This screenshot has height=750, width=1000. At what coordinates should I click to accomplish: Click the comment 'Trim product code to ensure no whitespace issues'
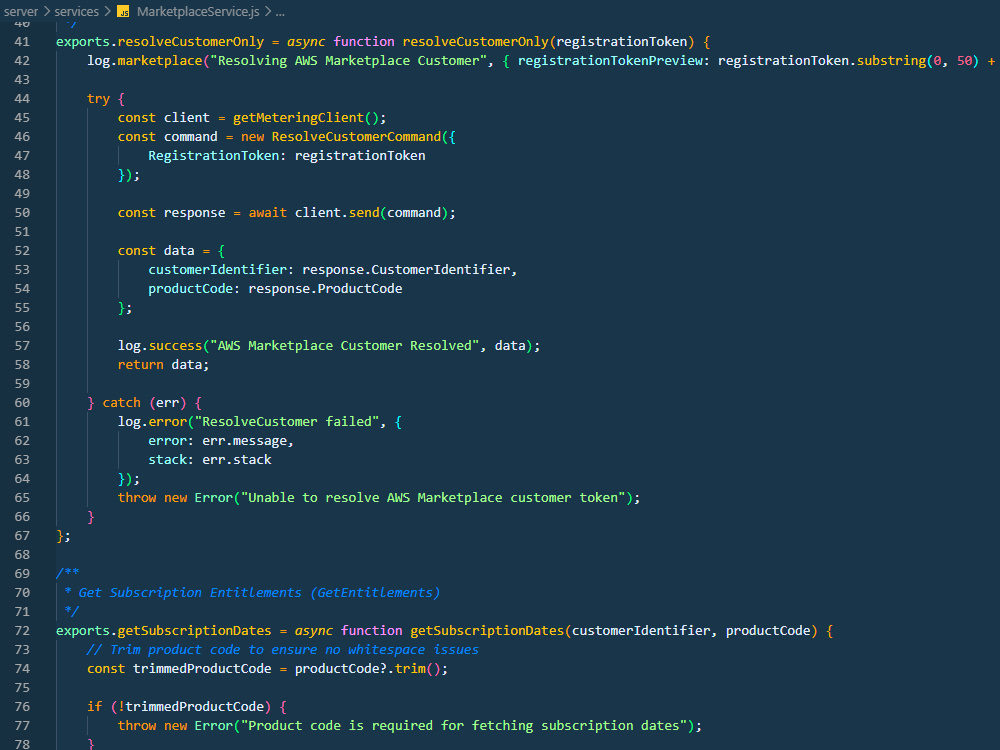pos(294,650)
